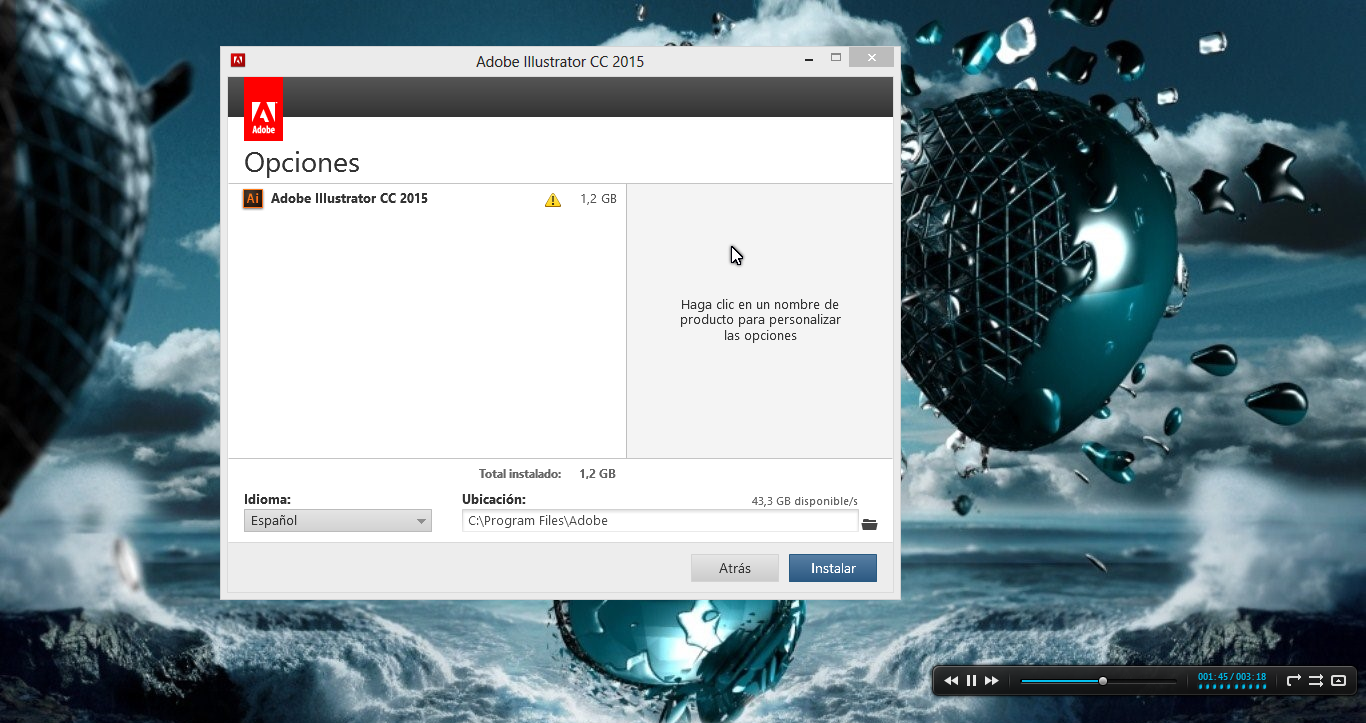Toggle shuffle in the media player

tap(1316, 681)
